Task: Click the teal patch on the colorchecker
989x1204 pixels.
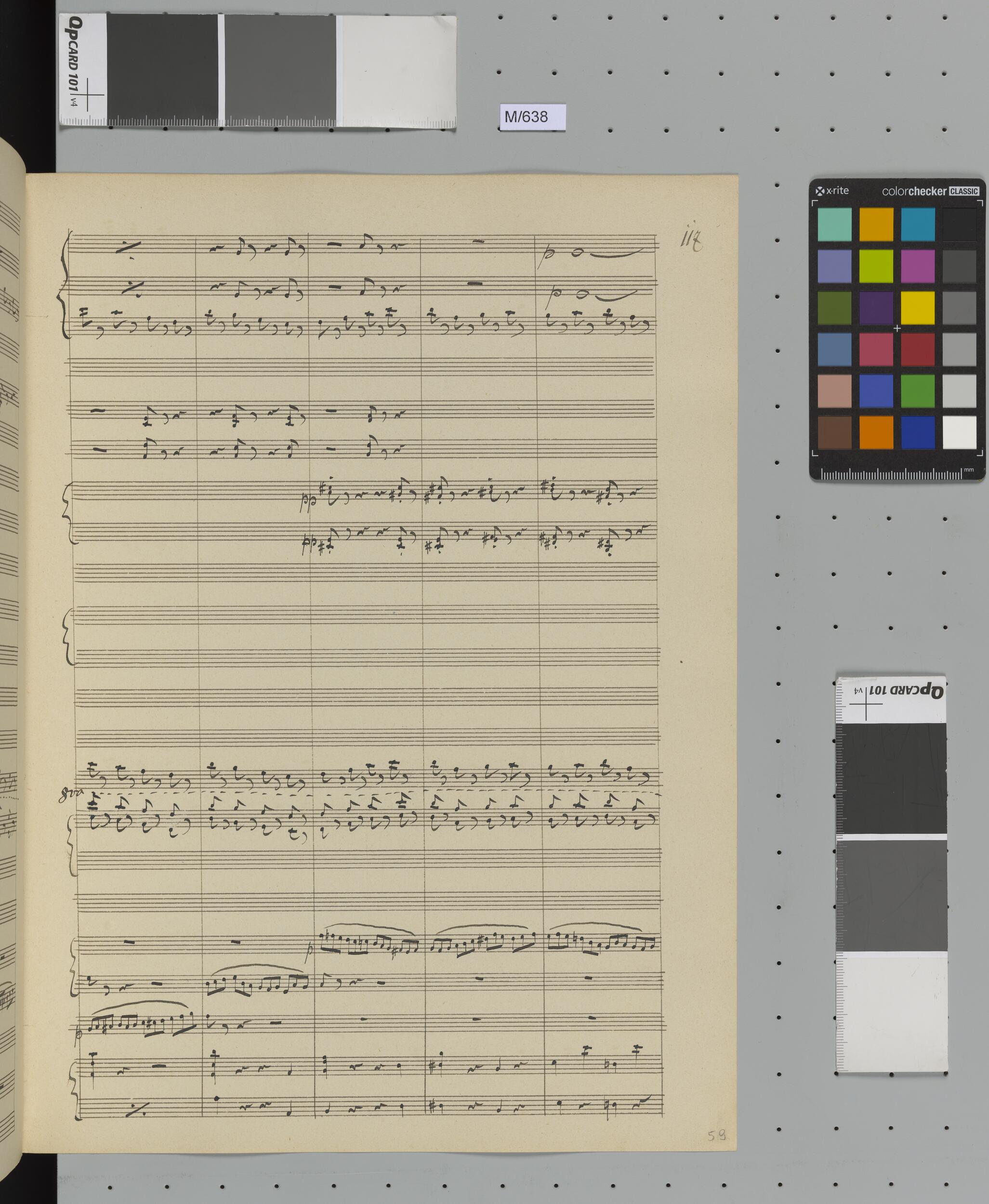Action: pyautogui.click(x=834, y=224)
